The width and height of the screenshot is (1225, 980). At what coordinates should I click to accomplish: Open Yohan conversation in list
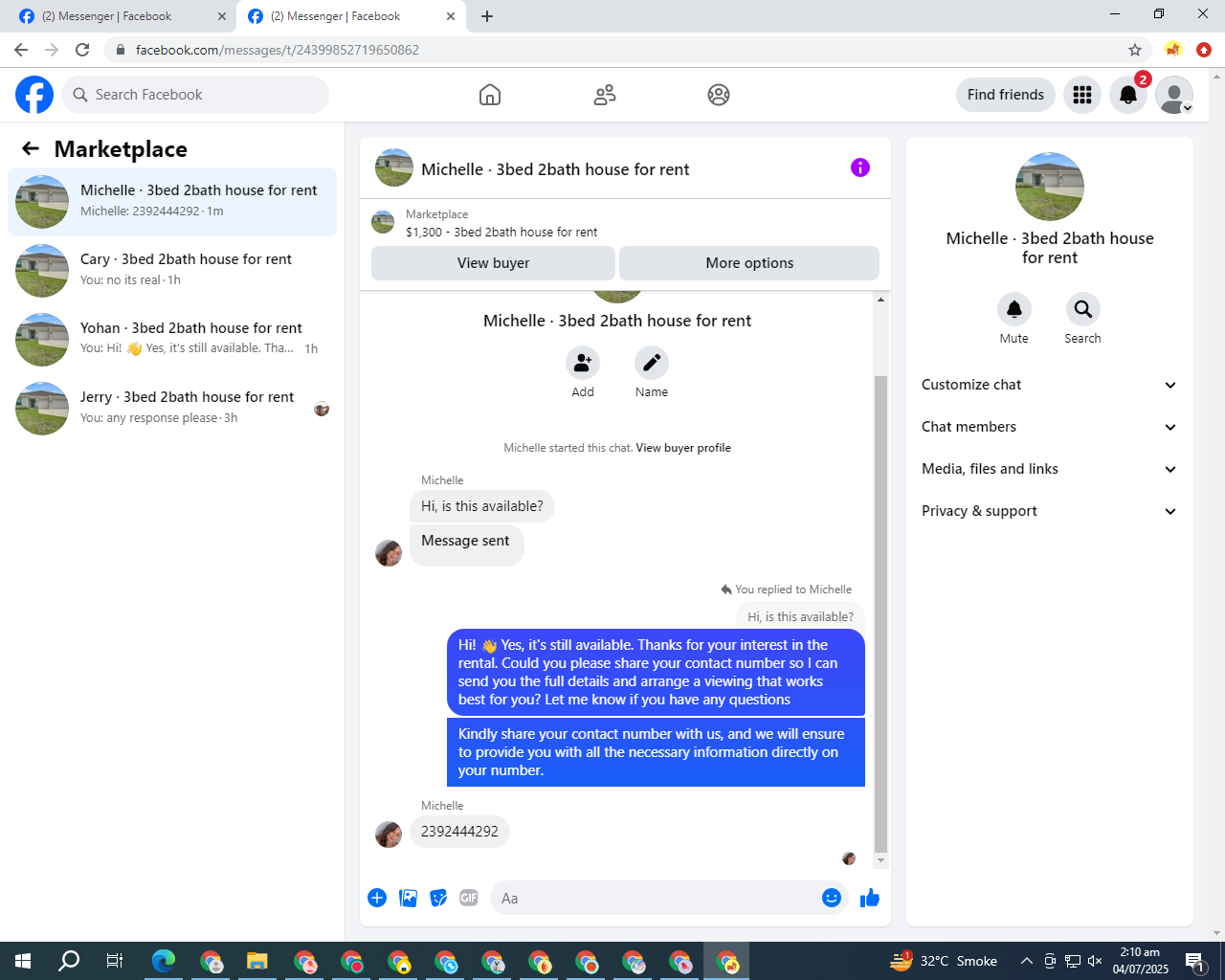tap(172, 340)
